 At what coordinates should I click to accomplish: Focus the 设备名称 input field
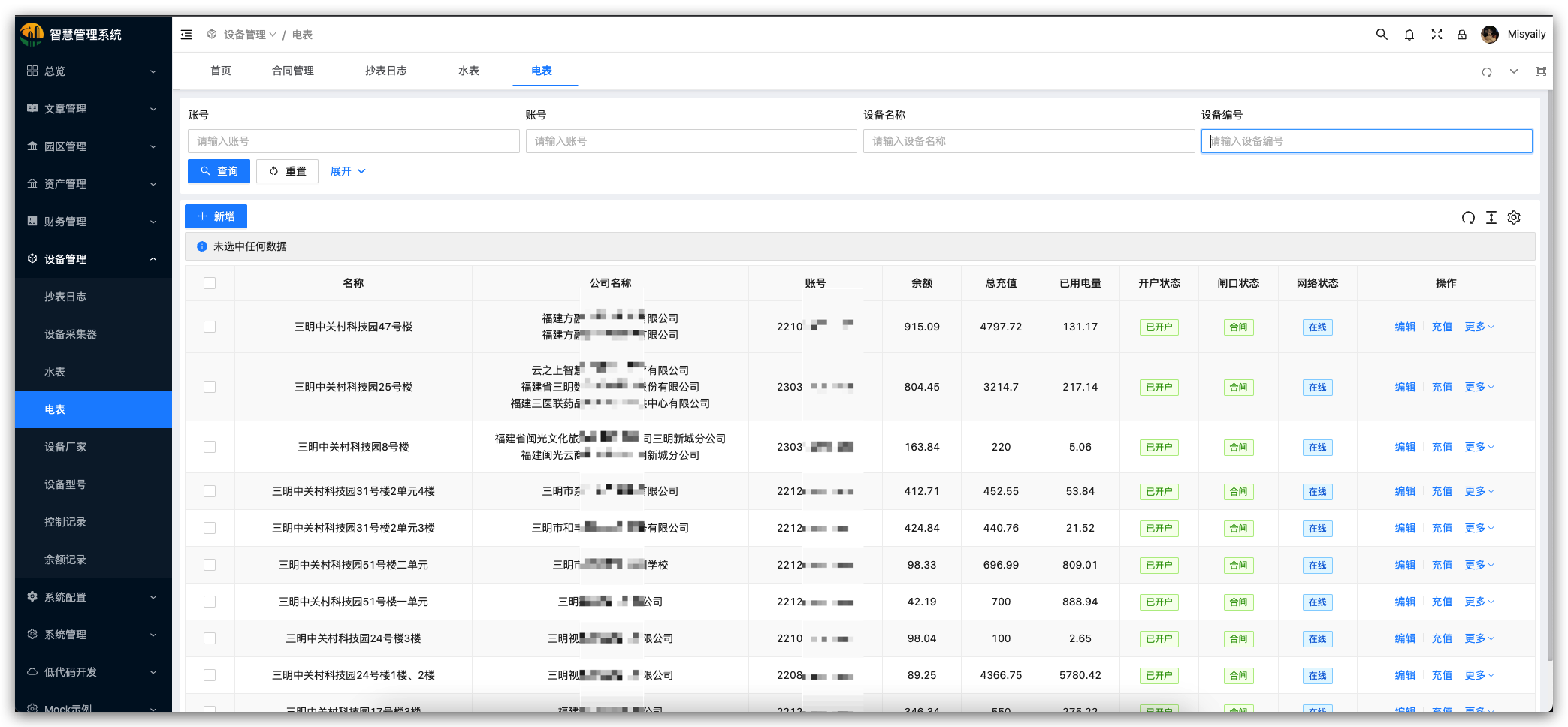point(1029,141)
